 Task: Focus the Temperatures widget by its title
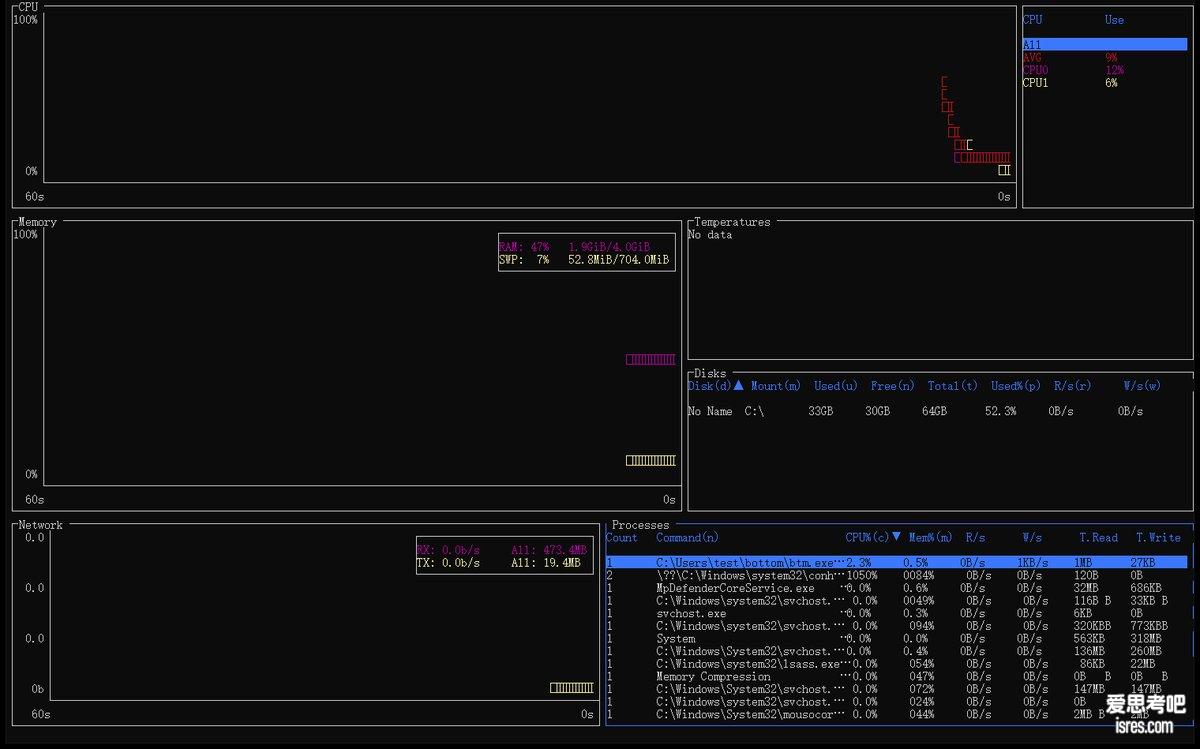[732, 222]
